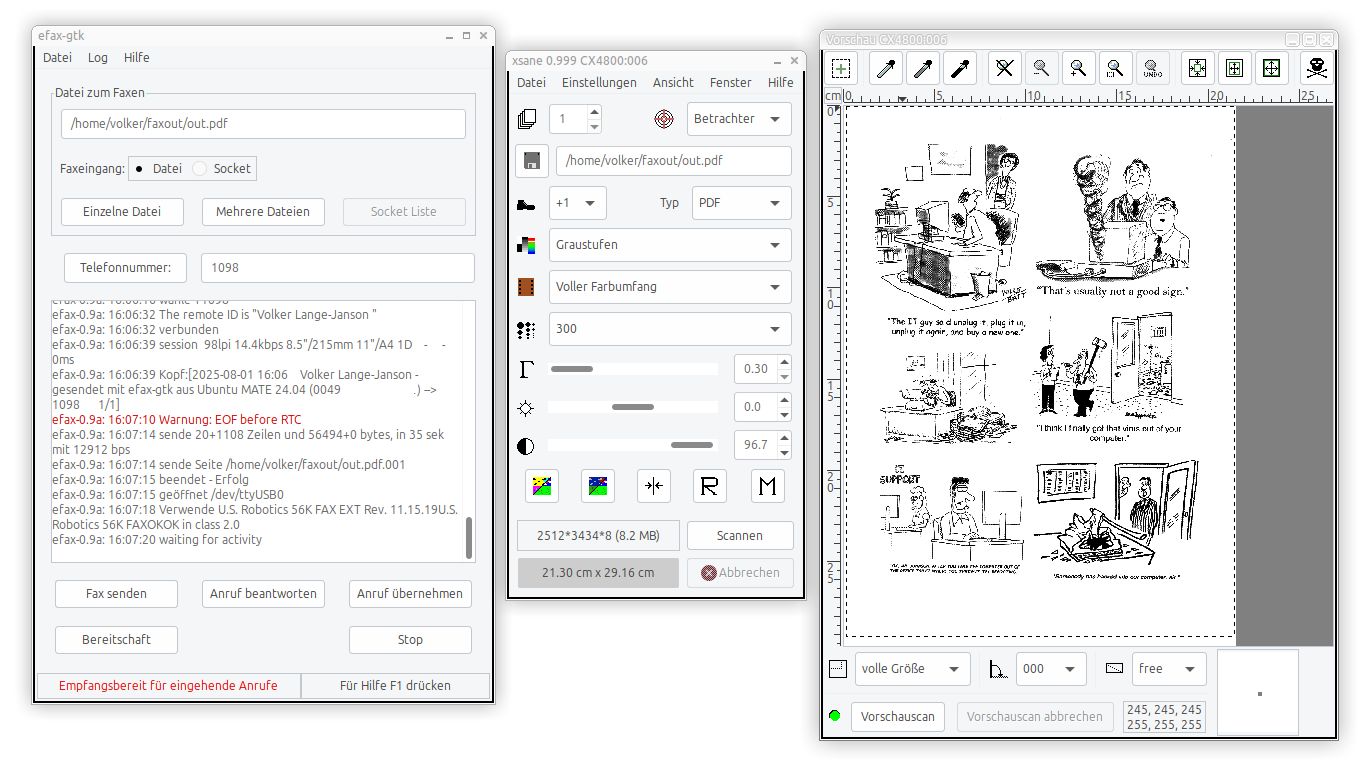
Task: Open the 'Voller Farbumfang' dropdown
Action: pyautogui.click(x=670, y=287)
